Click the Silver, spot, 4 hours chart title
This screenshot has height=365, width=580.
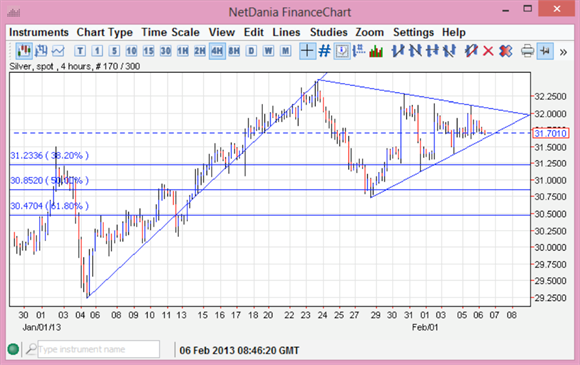74,67
